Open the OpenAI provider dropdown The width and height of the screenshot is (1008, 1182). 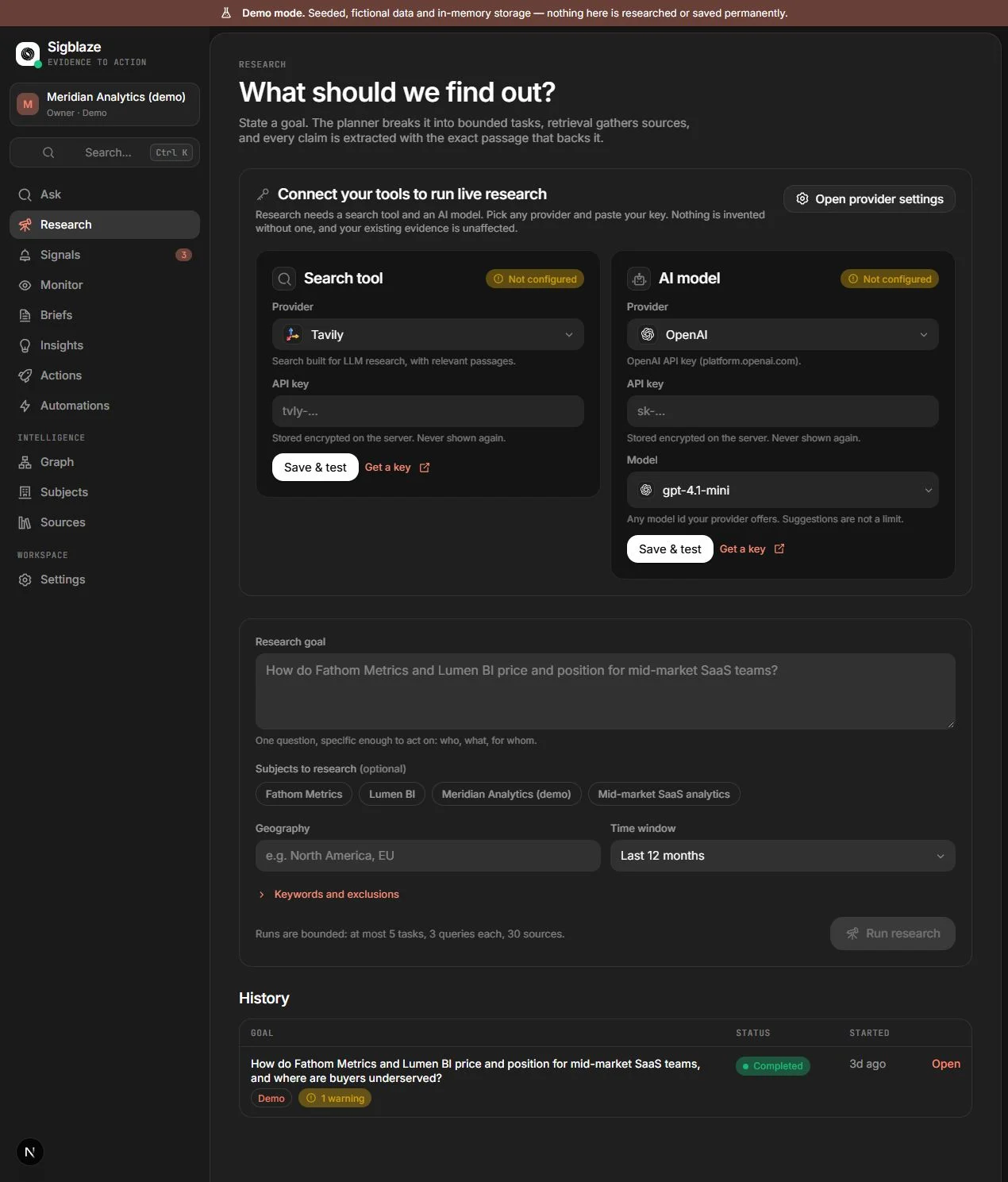pos(783,335)
